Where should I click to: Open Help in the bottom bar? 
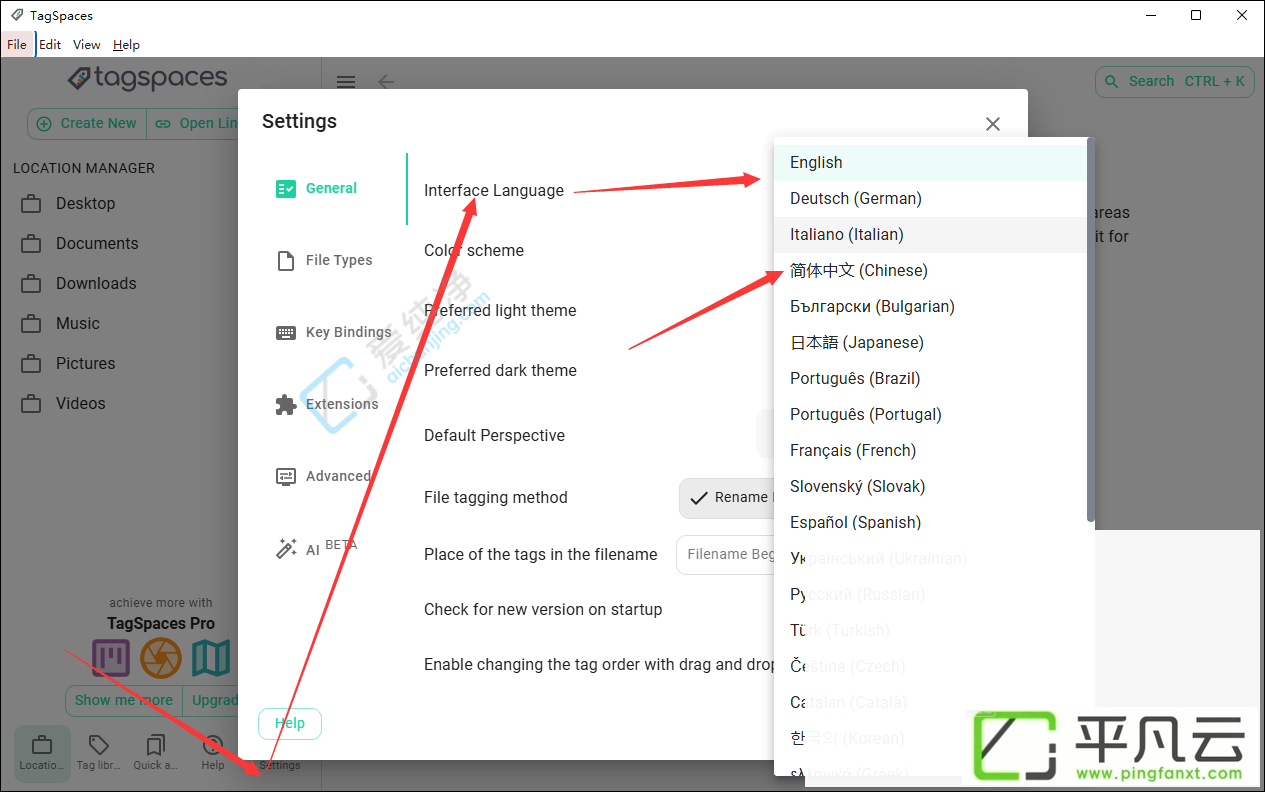pos(213,753)
